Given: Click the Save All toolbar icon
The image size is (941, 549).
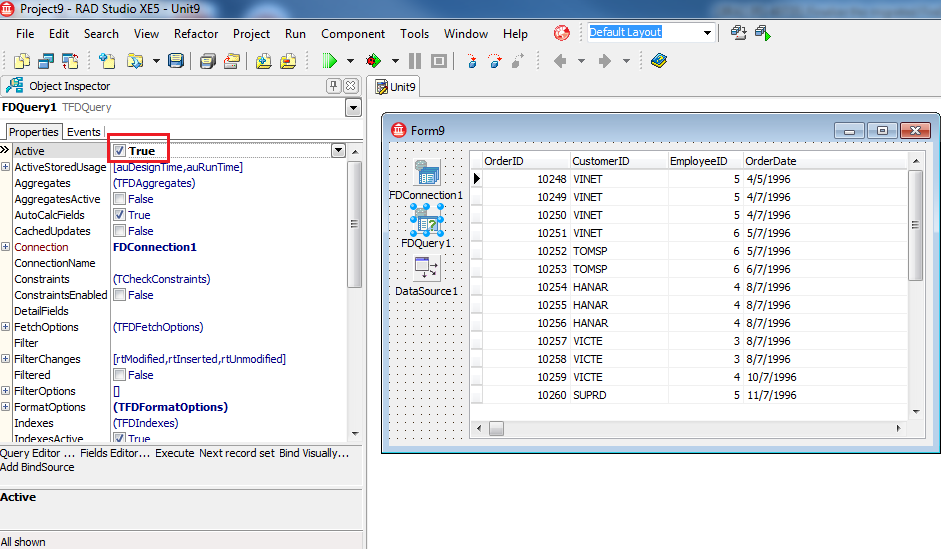Looking at the screenshot, I should 208,61.
